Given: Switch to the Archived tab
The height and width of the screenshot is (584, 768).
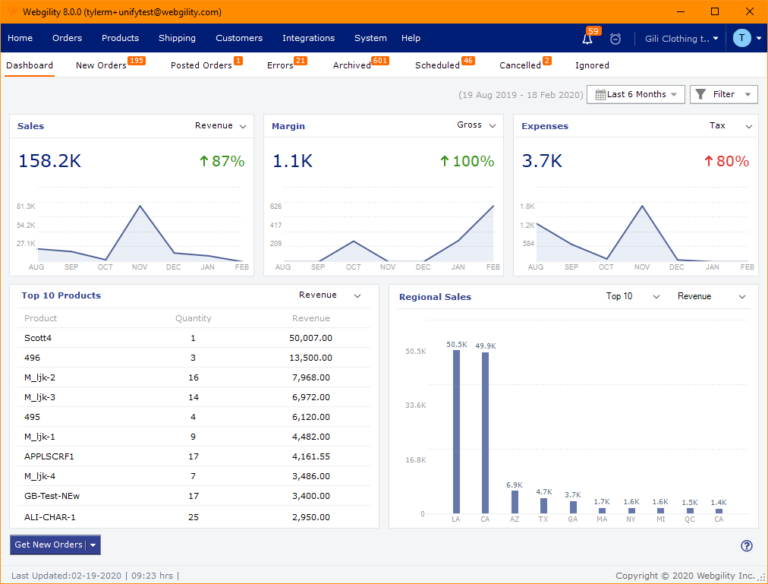Looking at the screenshot, I should pyautogui.click(x=352, y=66).
